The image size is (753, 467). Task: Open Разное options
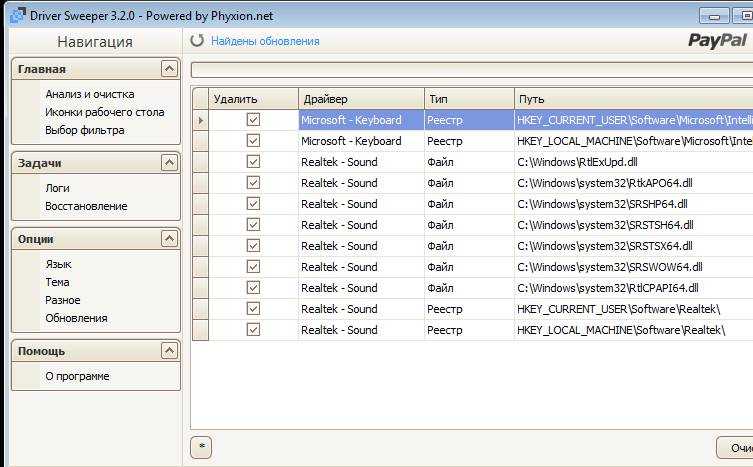click(x=63, y=300)
